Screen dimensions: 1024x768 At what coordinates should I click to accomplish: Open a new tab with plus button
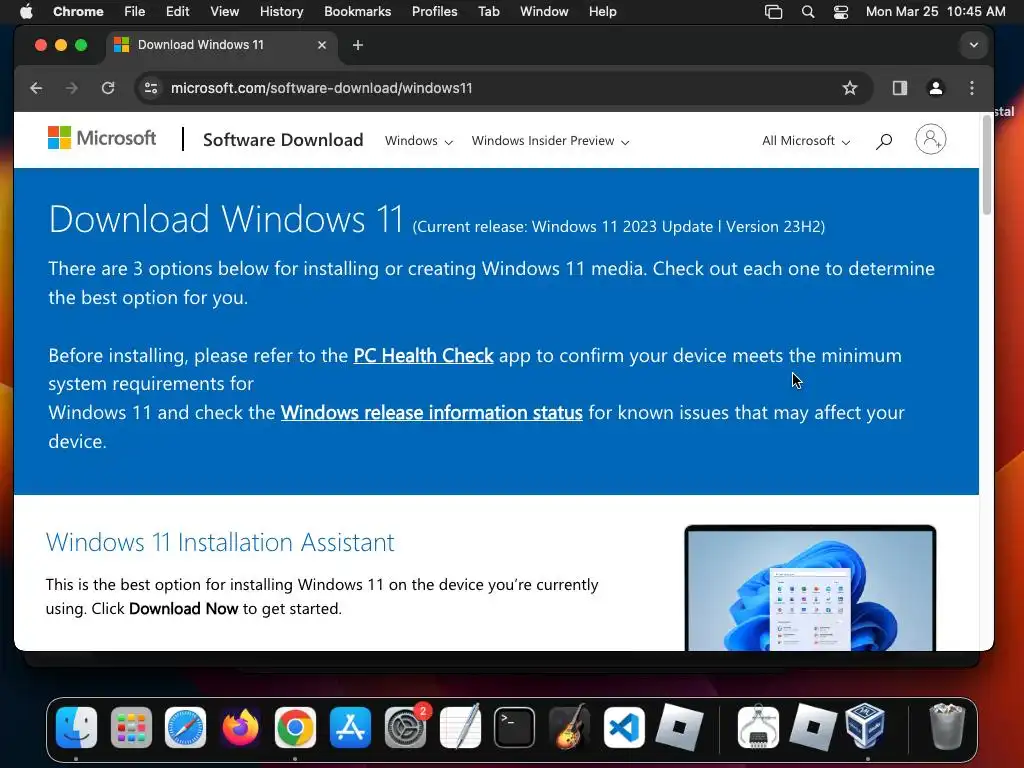pos(357,45)
